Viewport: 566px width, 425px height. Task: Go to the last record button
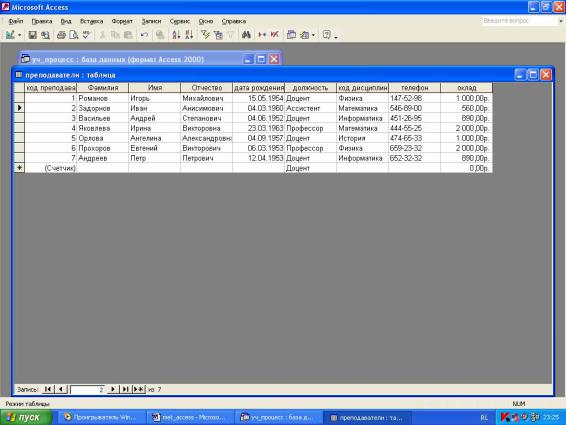tap(125, 389)
